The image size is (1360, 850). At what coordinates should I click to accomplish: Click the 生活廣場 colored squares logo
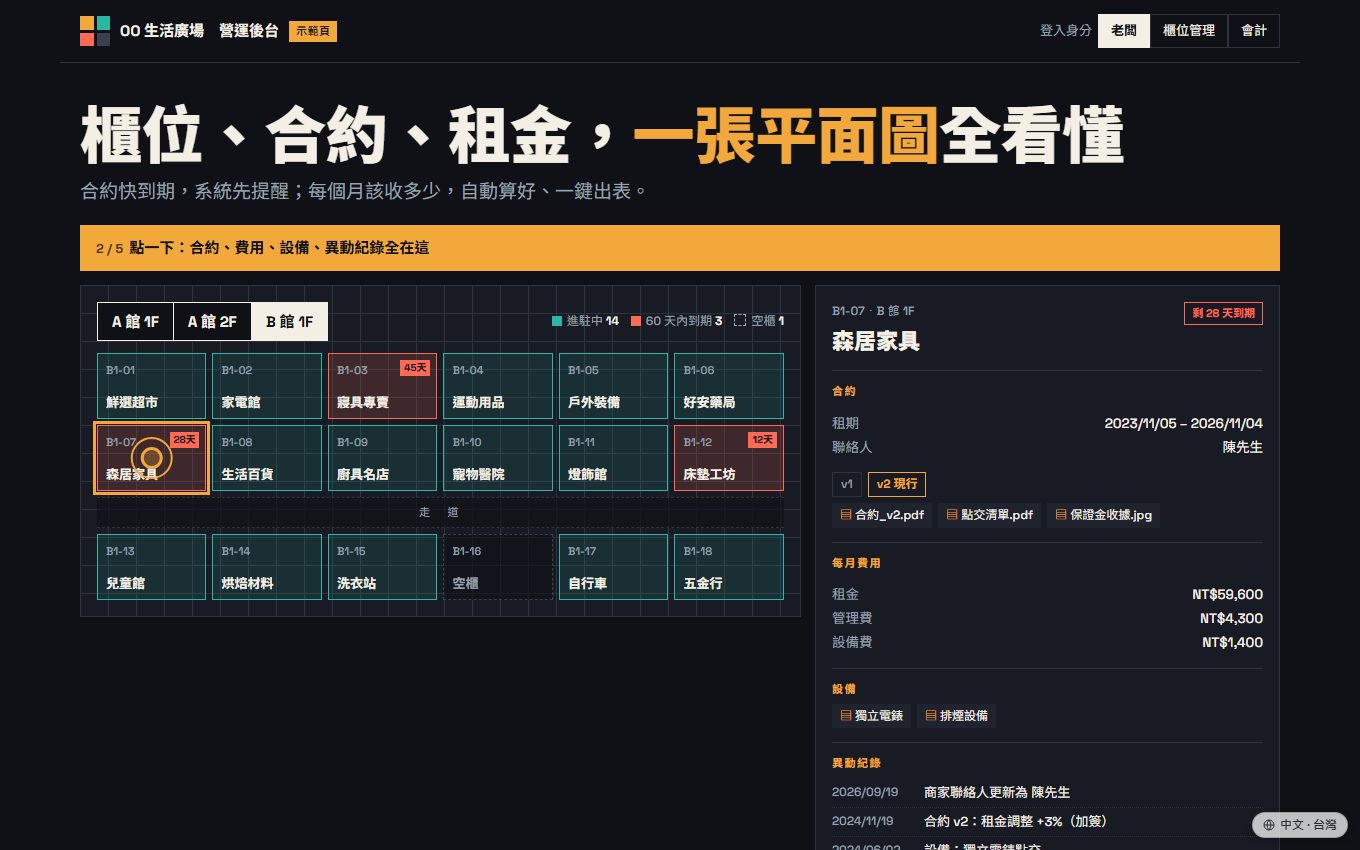[95, 31]
